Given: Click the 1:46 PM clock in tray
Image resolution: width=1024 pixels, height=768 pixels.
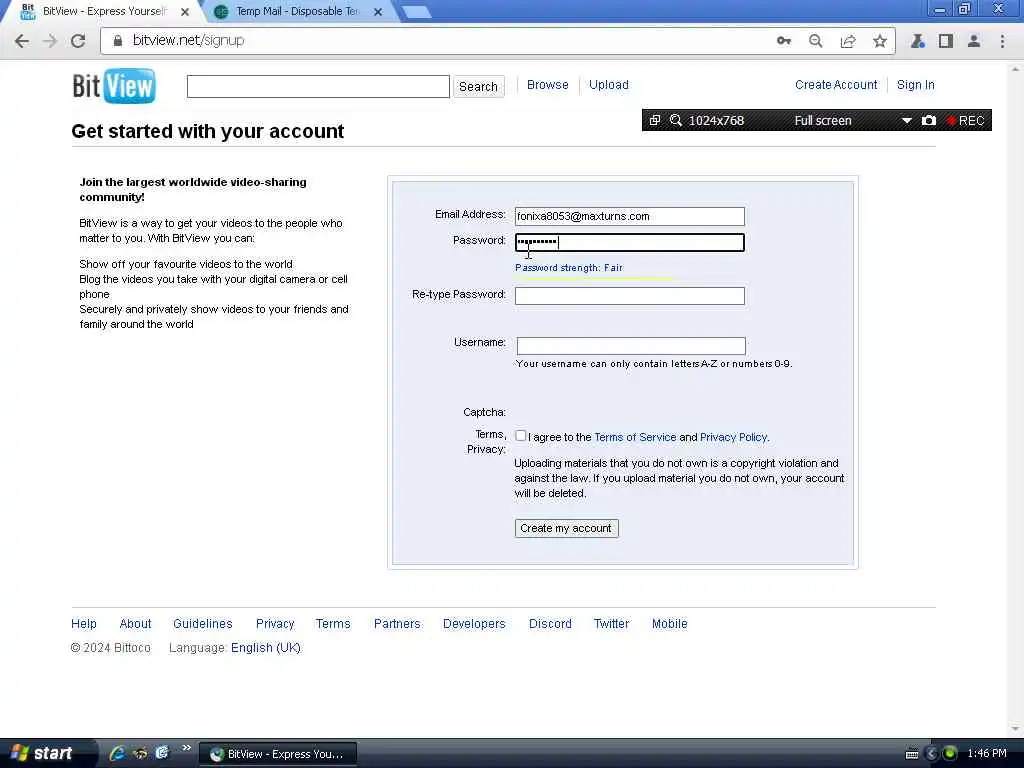Looking at the screenshot, I should click(x=987, y=754).
